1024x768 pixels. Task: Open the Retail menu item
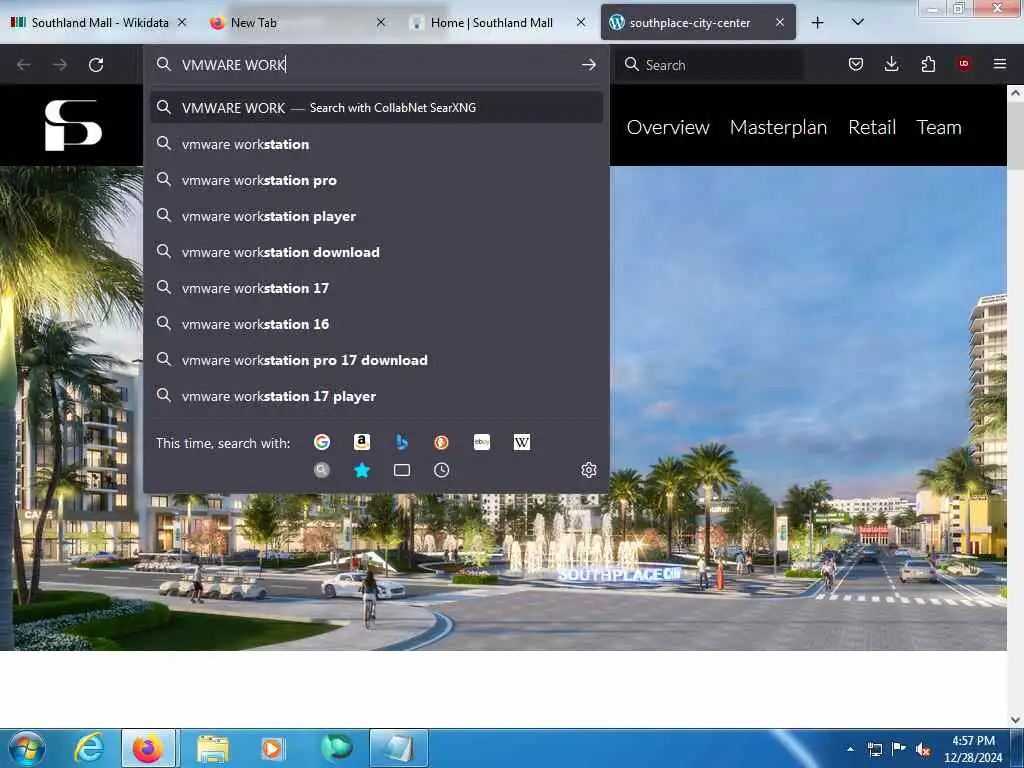[871, 127]
